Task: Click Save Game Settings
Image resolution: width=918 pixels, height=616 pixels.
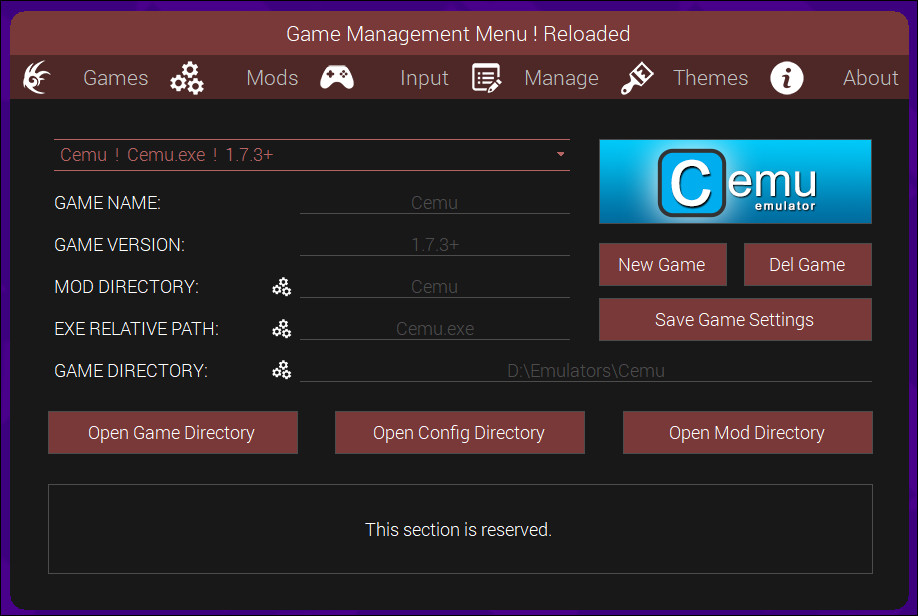Action: coord(735,320)
